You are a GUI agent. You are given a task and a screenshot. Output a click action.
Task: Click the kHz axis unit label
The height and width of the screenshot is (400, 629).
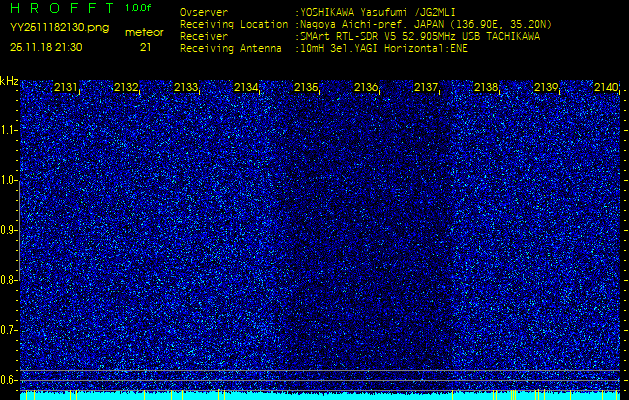pos(9,82)
